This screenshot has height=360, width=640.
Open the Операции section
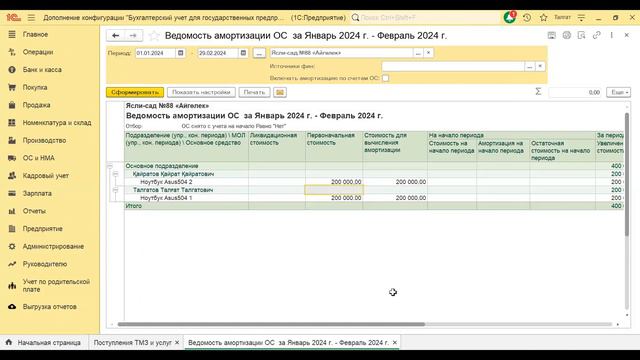click(38, 52)
